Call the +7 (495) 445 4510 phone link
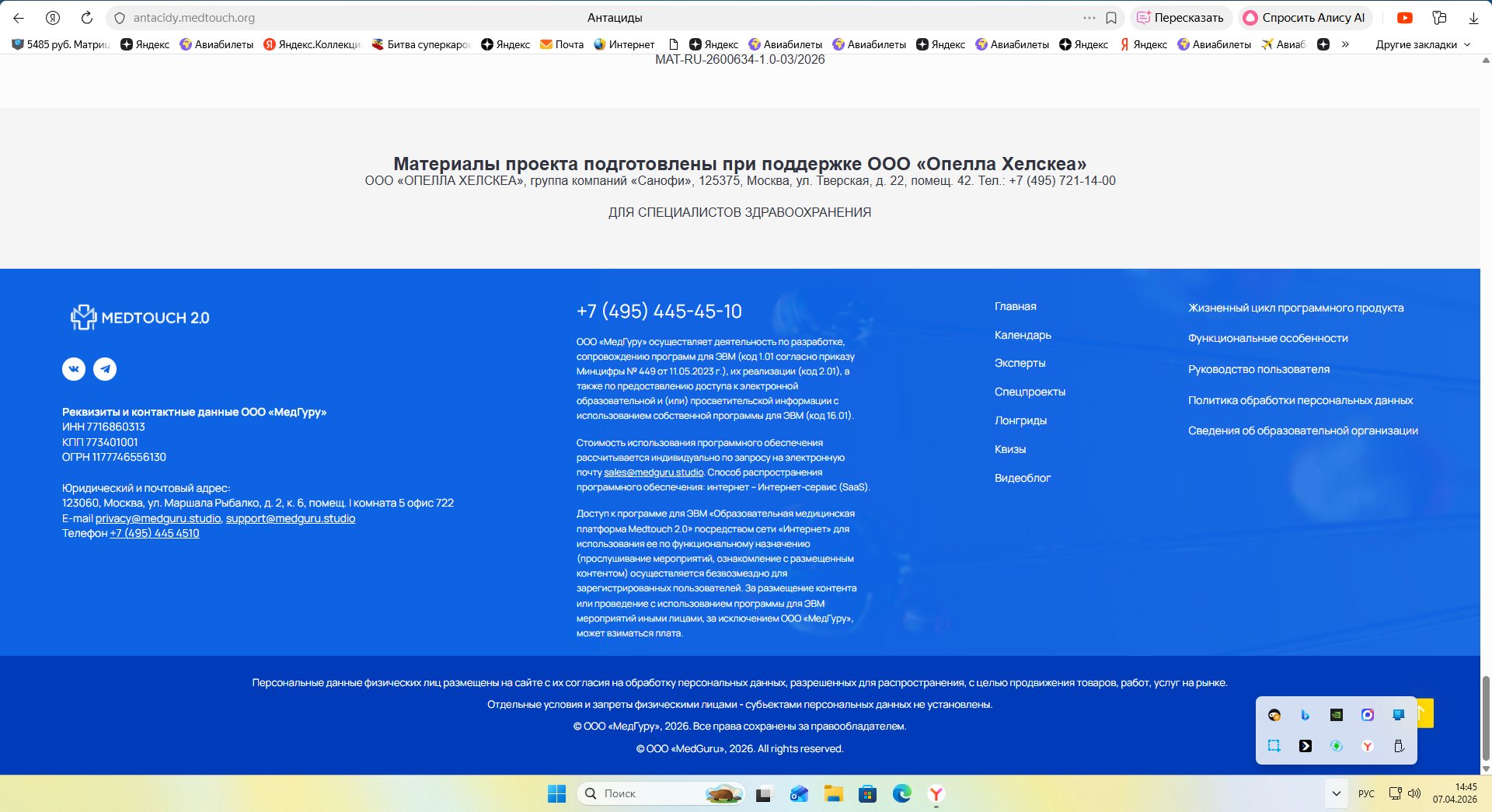Screen dimensions: 1492x812 click(x=155, y=533)
